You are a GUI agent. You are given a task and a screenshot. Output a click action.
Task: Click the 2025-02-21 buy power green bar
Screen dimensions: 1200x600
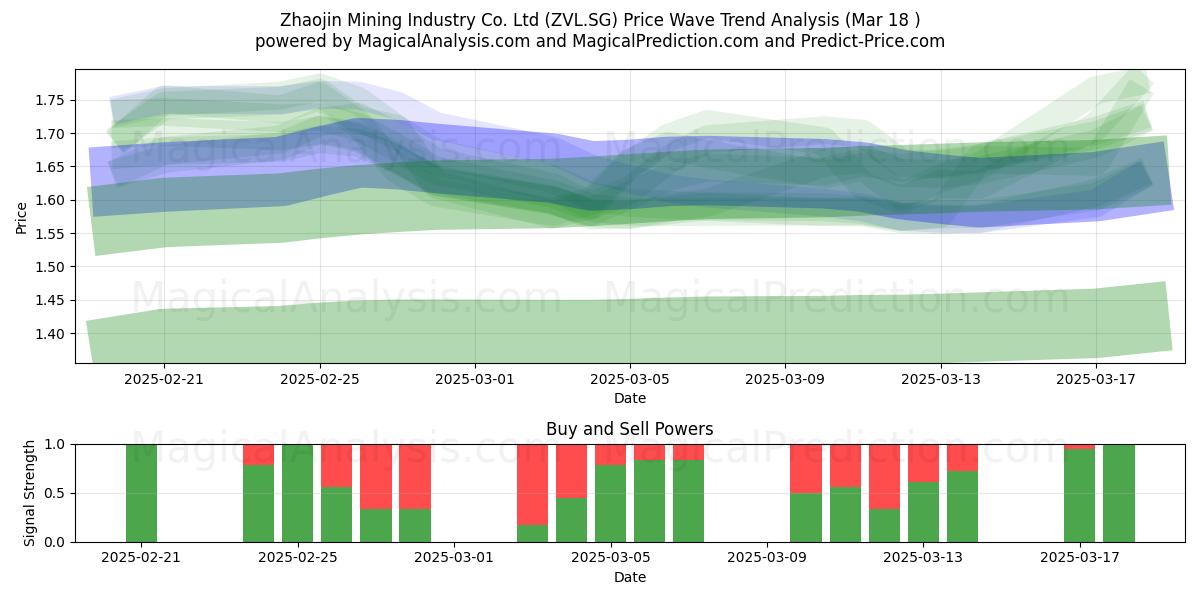(141, 493)
